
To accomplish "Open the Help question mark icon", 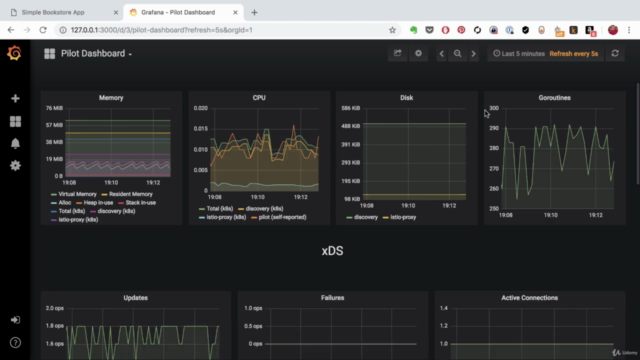I will [15, 342].
